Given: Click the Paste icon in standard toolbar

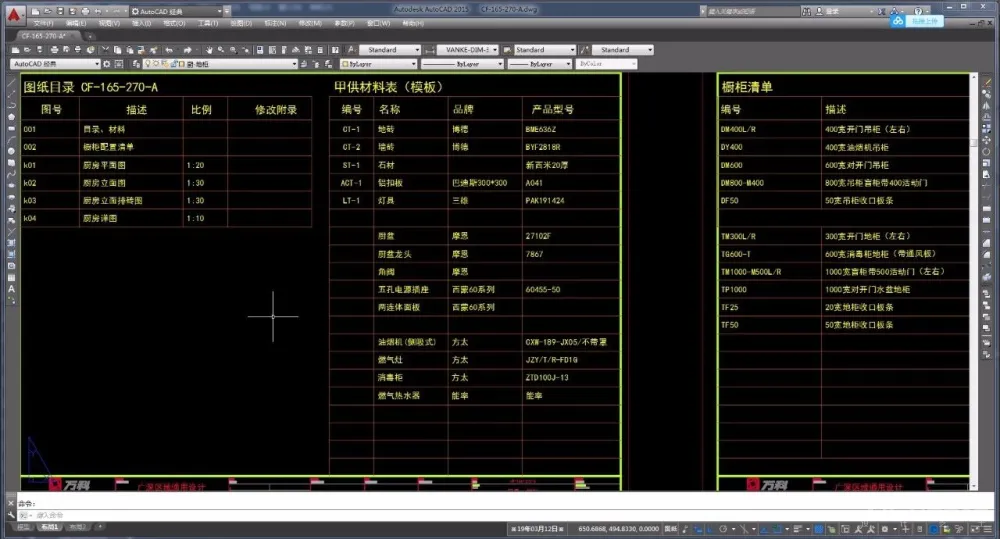Looking at the screenshot, I should [x=129, y=50].
